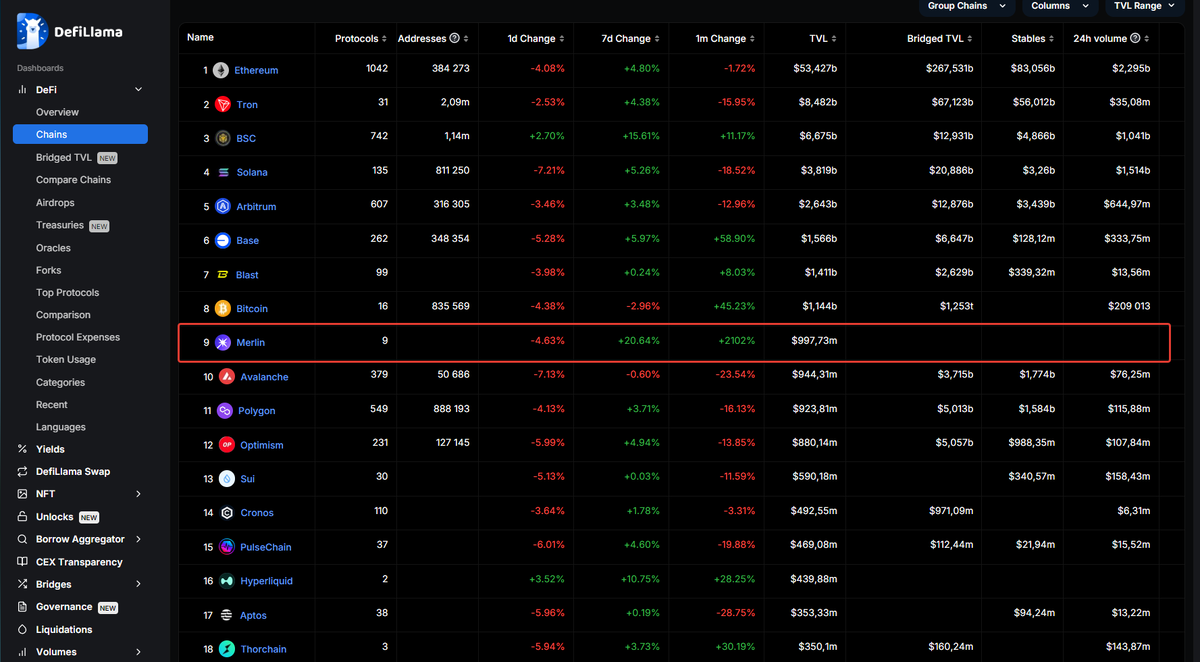Image resolution: width=1200 pixels, height=662 pixels.
Task: Collapse the DeFi sidebar section
Action: point(138,90)
